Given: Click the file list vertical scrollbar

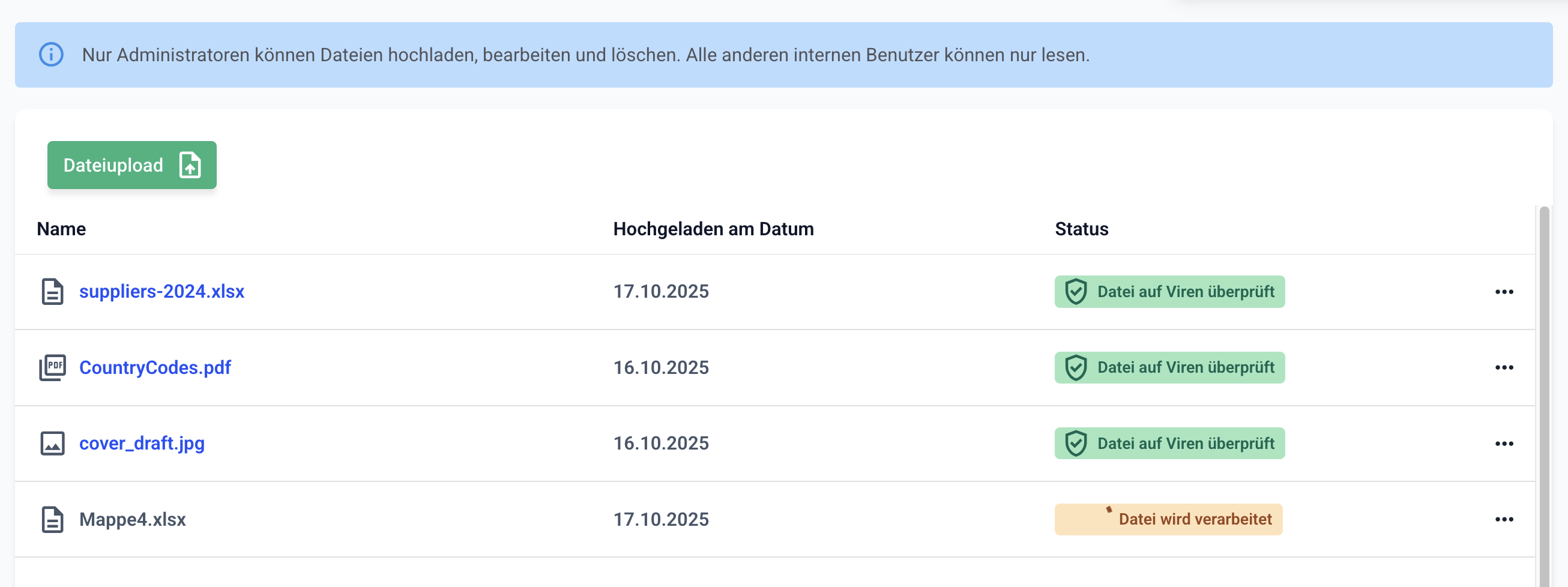Looking at the screenshot, I should tap(1543, 396).
